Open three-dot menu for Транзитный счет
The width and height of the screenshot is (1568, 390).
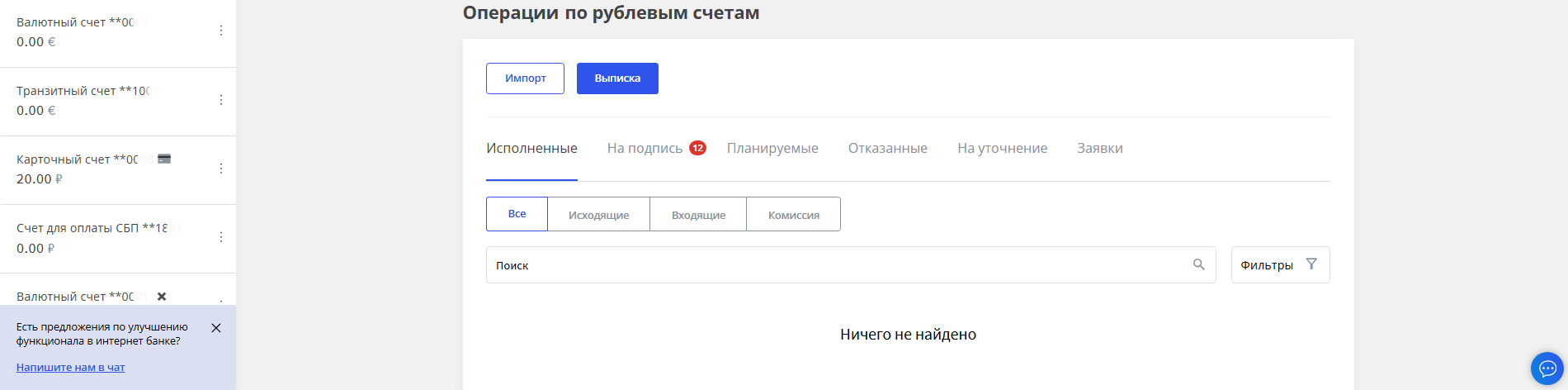220,99
